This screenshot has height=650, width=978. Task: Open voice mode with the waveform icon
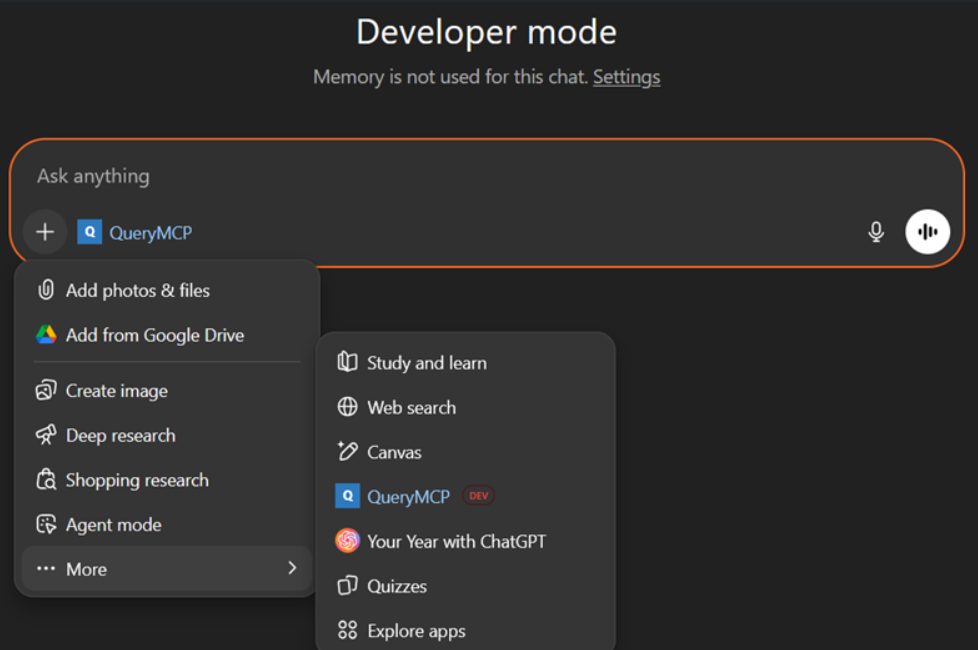click(926, 231)
